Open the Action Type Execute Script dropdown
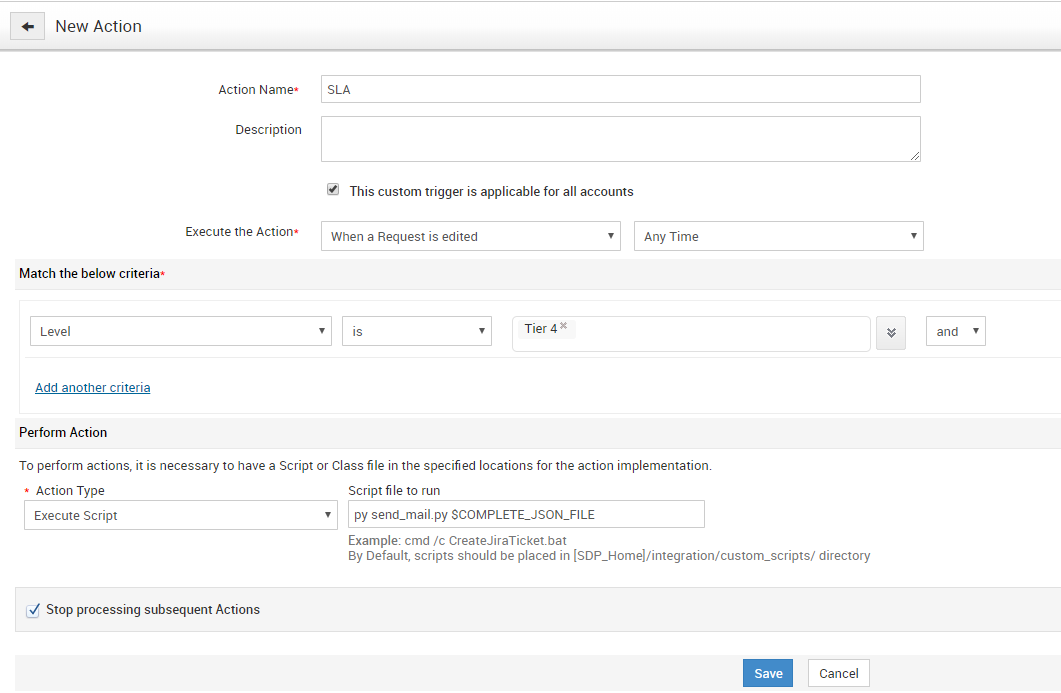 pos(180,515)
